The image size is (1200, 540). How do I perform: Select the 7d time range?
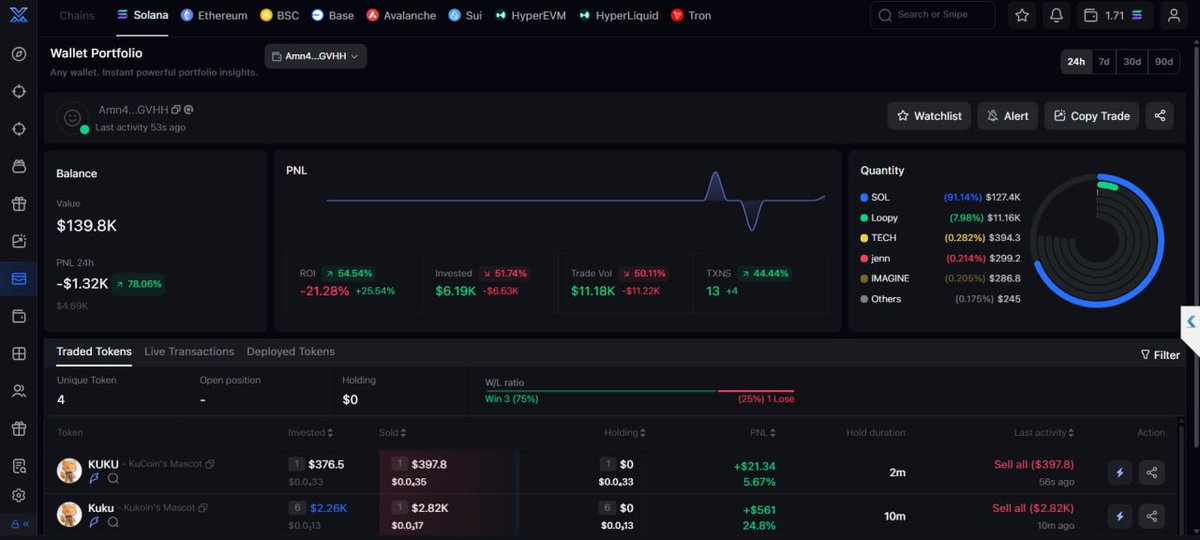pos(1104,61)
